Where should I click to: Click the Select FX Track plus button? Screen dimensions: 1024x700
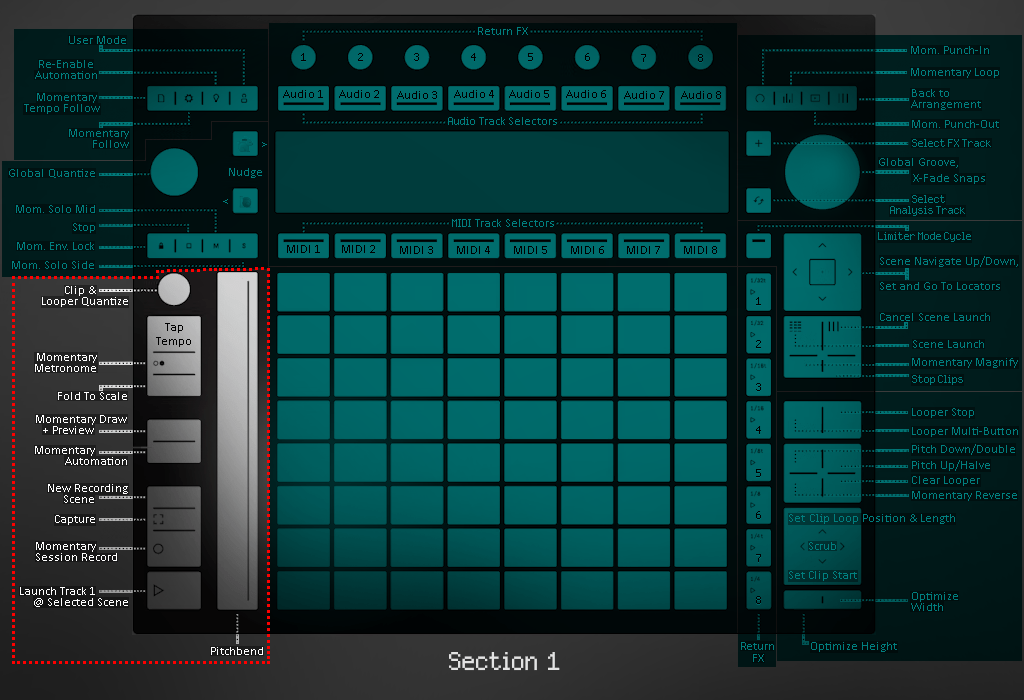coord(758,144)
